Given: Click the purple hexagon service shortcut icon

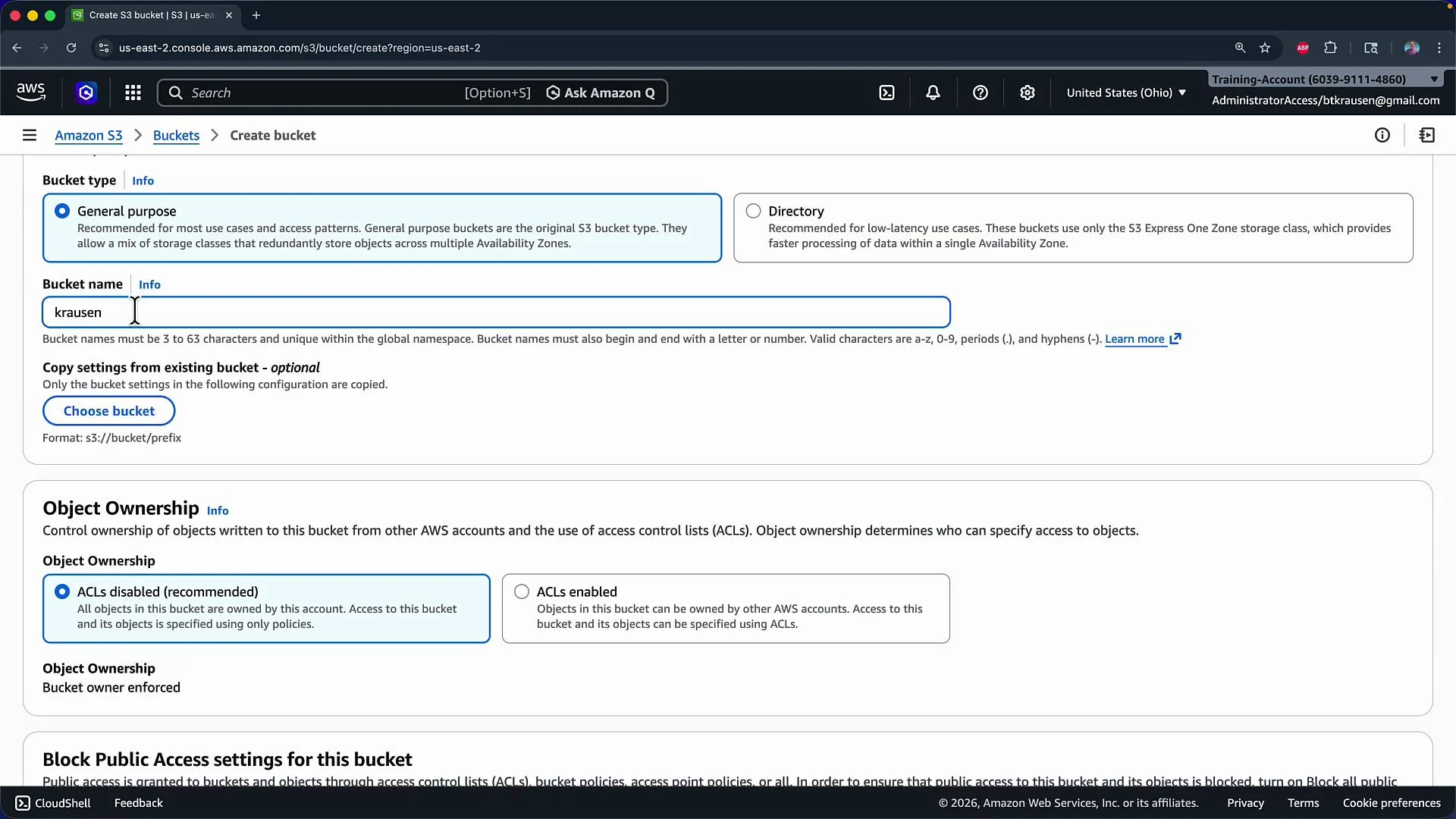Looking at the screenshot, I should (86, 93).
